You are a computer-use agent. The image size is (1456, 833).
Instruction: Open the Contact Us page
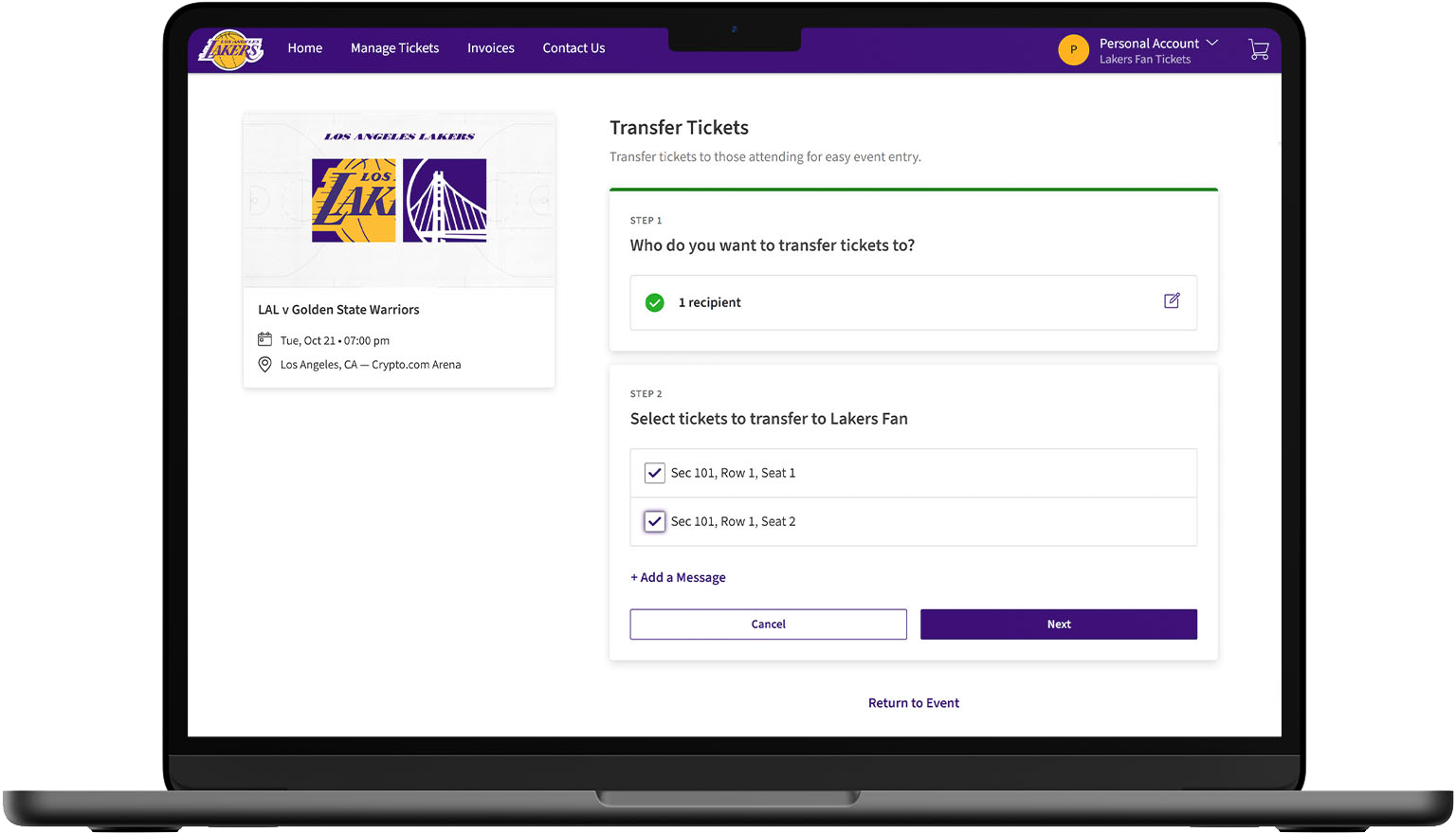click(x=573, y=48)
